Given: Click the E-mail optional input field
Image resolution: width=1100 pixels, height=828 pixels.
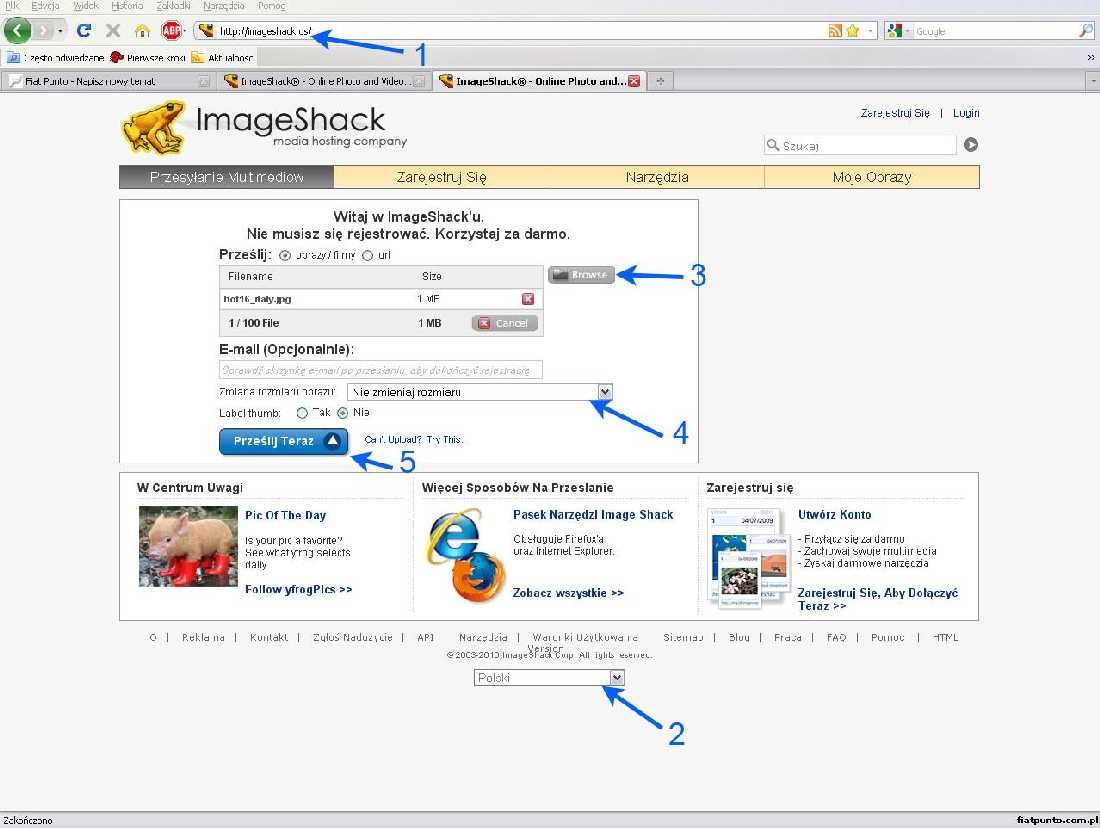Looking at the screenshot, I should pos(381,370).
